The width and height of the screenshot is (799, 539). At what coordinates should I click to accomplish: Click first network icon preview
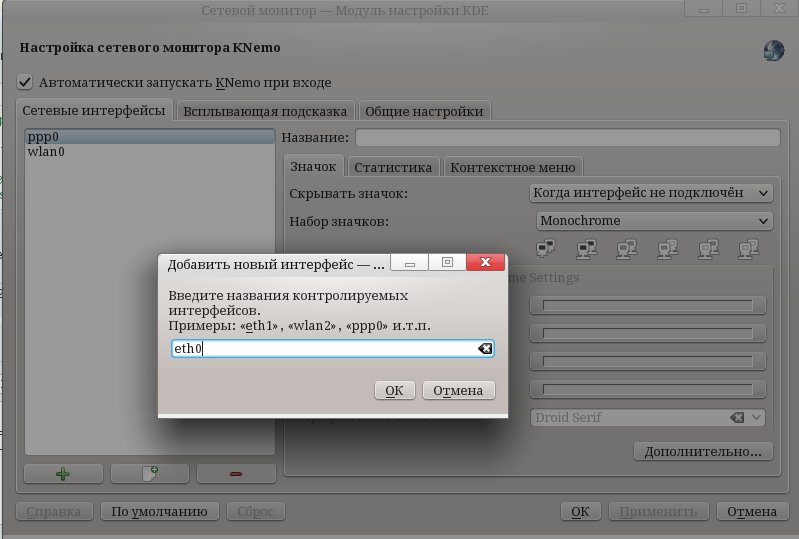546,249
